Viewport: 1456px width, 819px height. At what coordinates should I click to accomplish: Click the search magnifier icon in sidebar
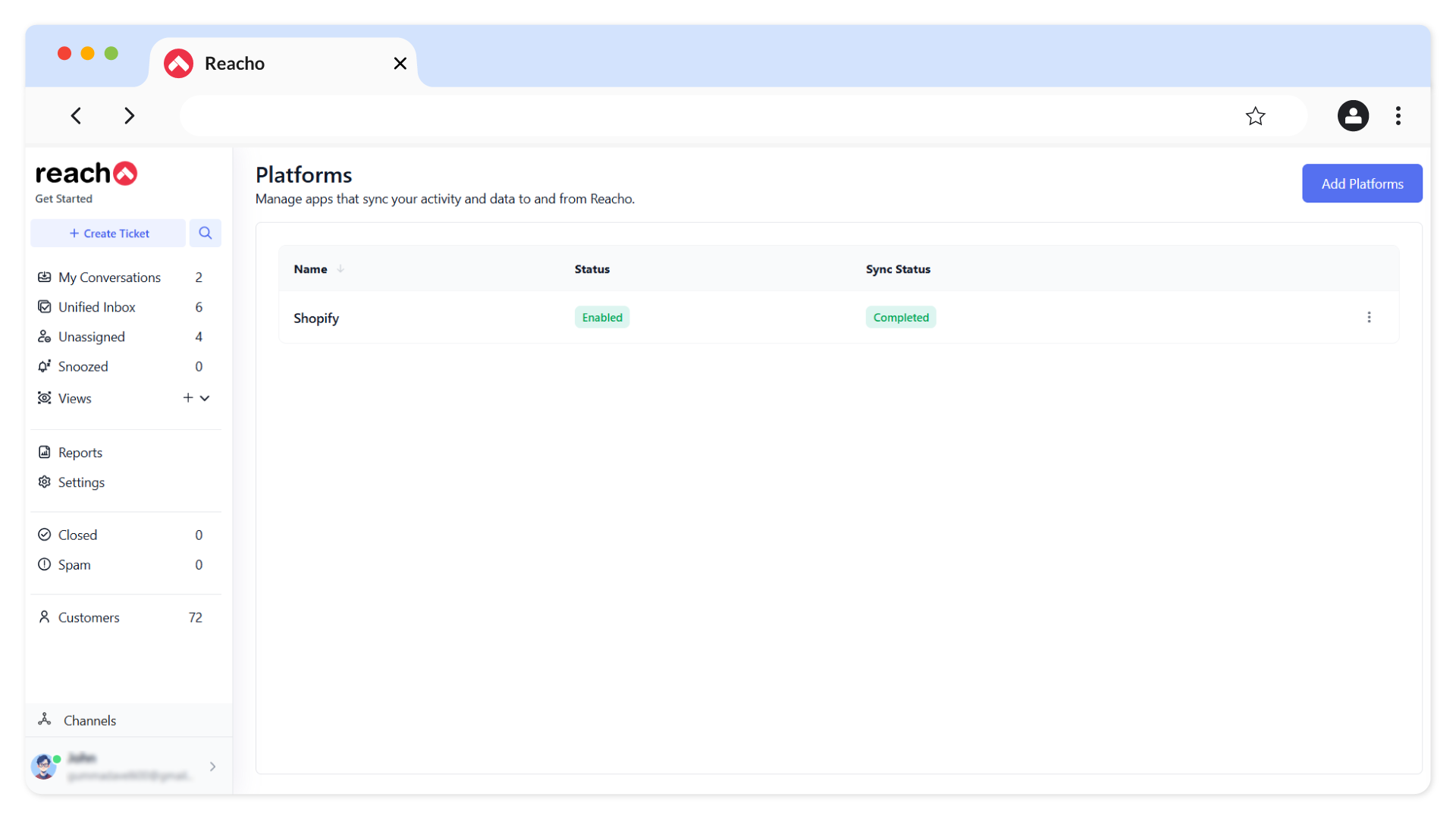click(x=205, y=233)
